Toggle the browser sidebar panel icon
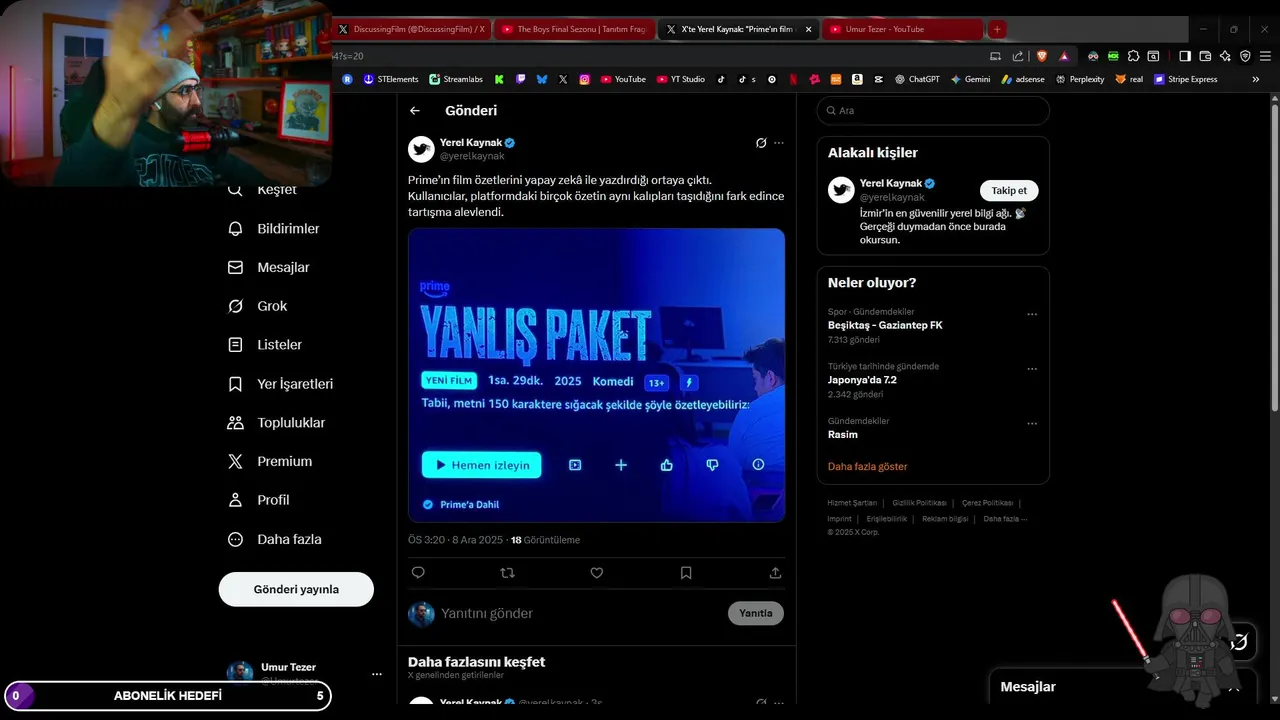The height and width of the screenshot is (720, 1280). pyautogui.click(x=1185, y=56)
